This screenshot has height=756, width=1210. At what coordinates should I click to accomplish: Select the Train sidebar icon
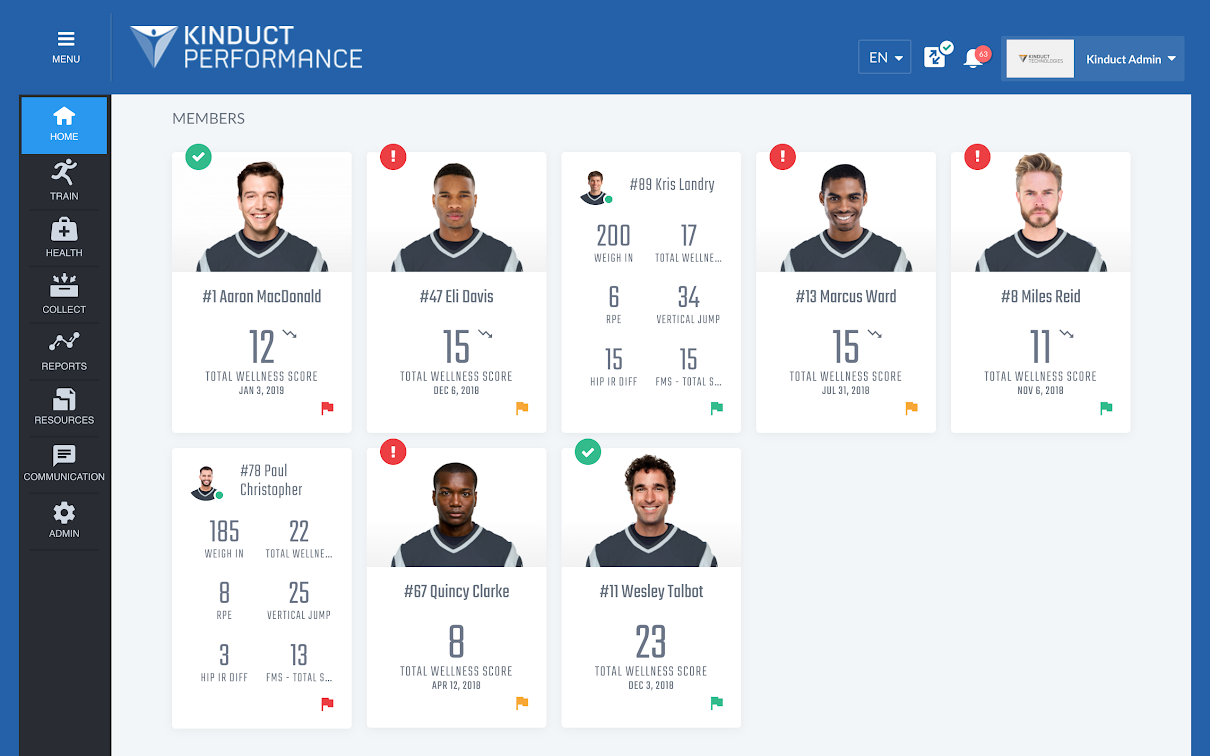[x=63, y=181]
